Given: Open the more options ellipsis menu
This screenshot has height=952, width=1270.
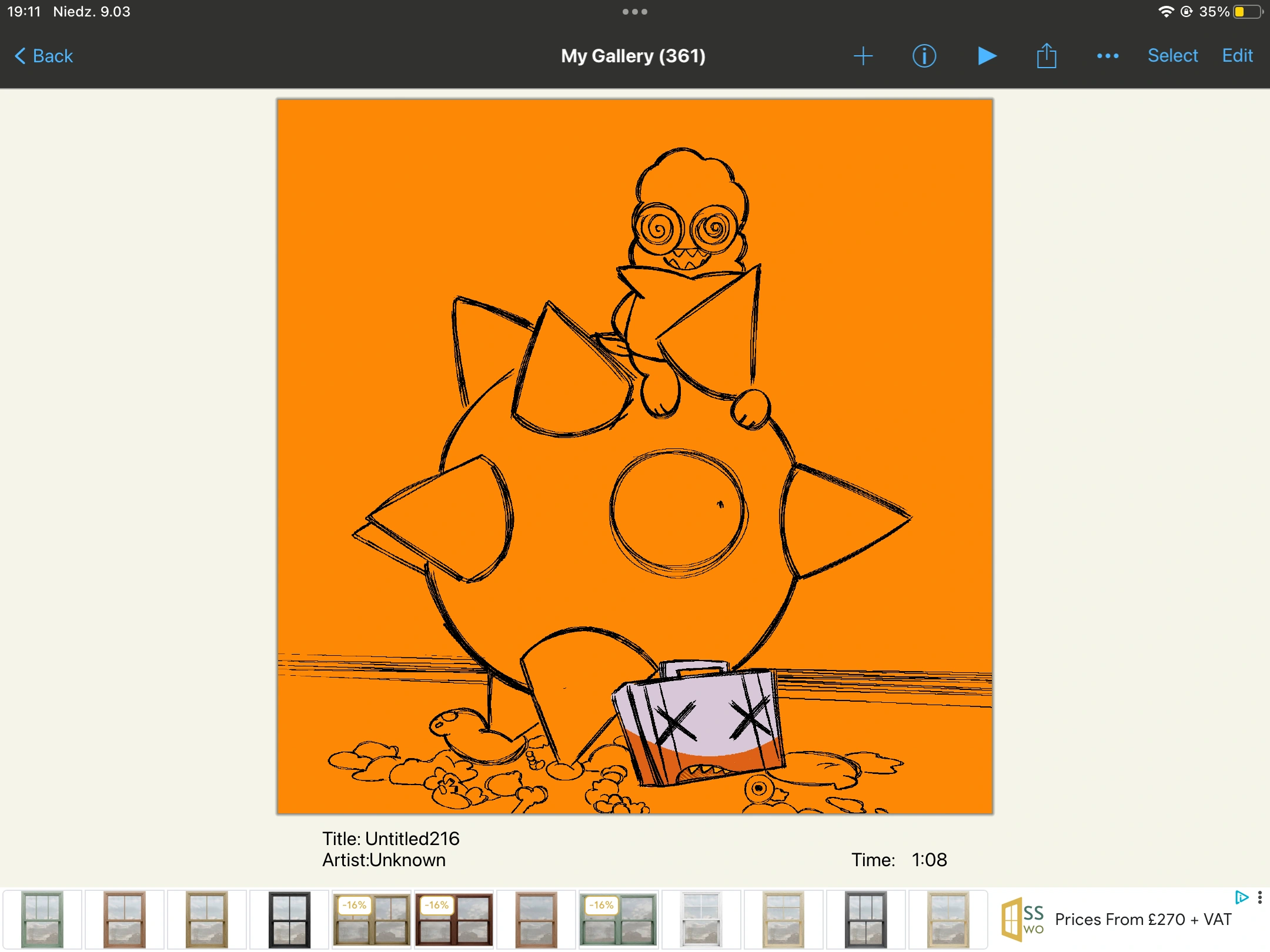Looking at the screenshot, I should click(x=1108, y=56).
